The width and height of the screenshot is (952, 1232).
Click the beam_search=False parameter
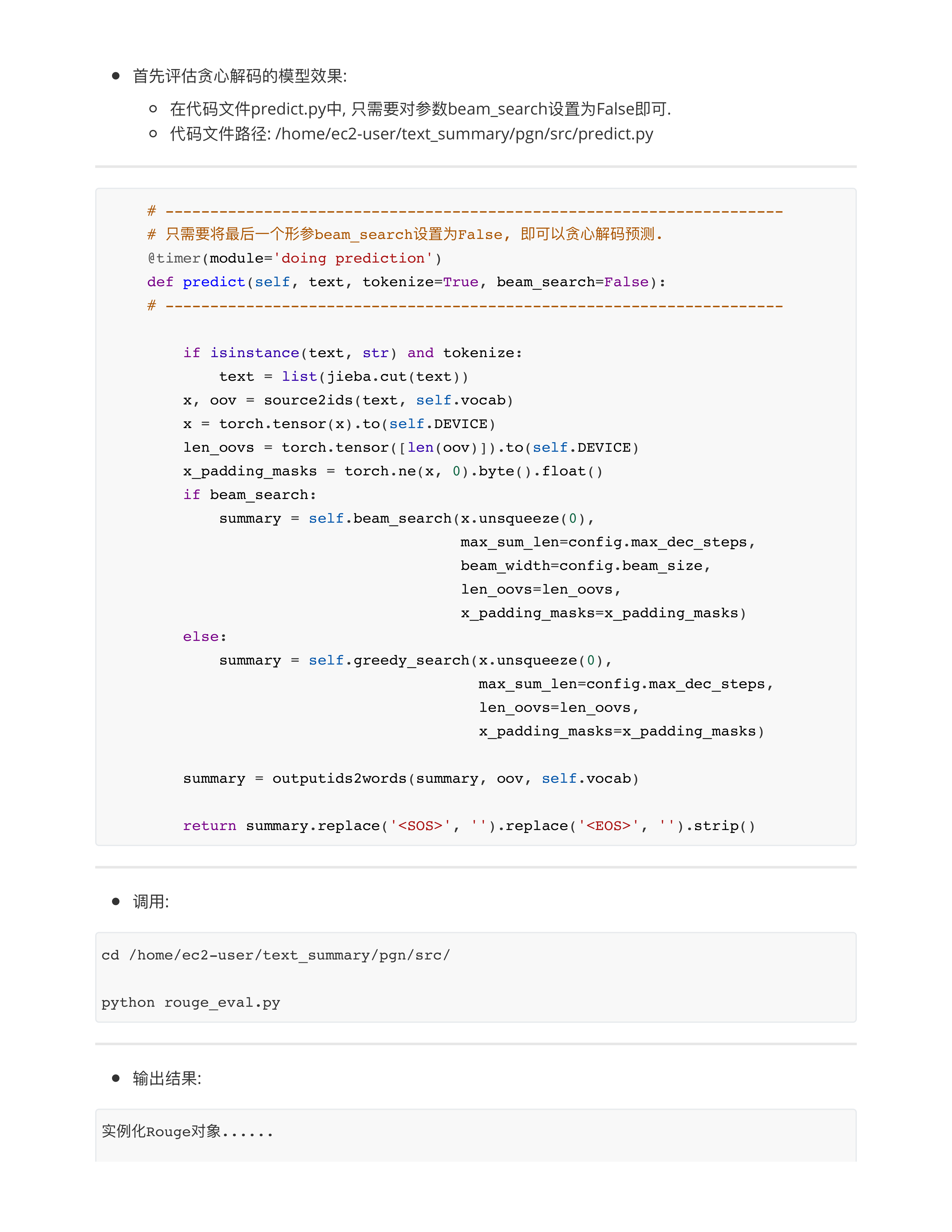click(x=572, y=282)
